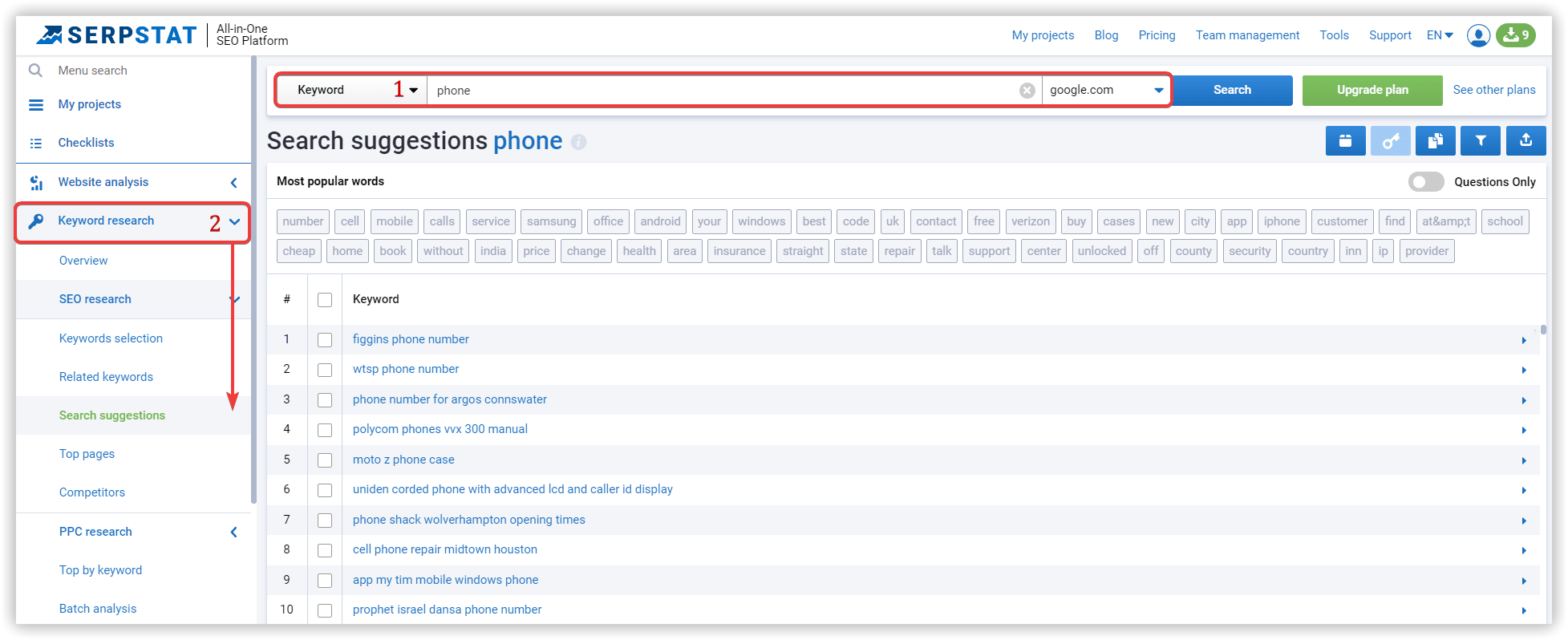Check the box for phone shack wolverhampton row
The image size is (1568, 640).
(x=325, y=521)
